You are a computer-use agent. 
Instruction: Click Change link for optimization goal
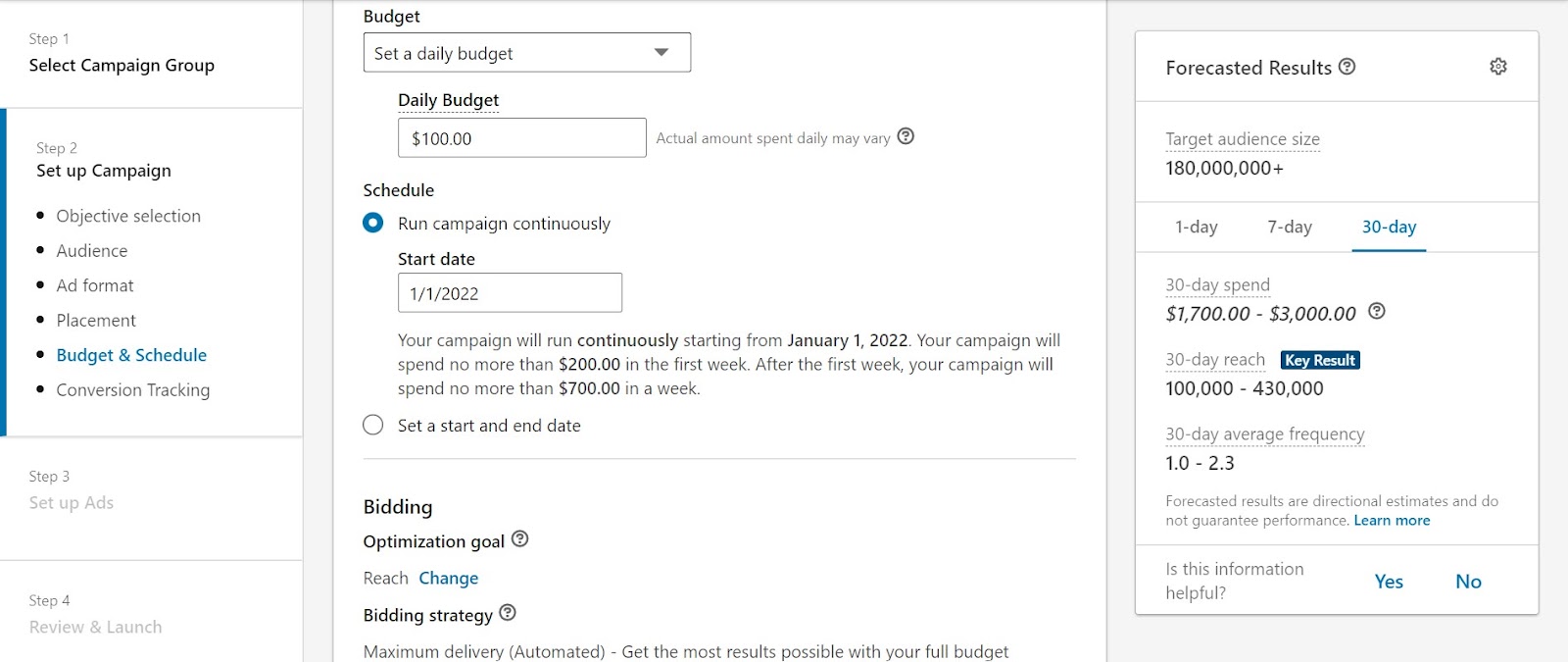click(448, 578)
